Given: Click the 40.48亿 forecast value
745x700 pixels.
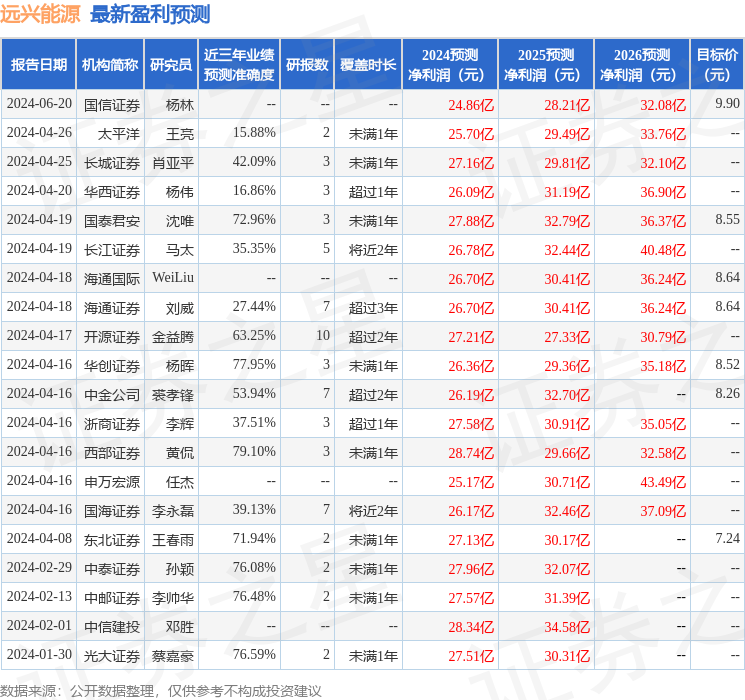Looking at the screenshot, I should pyautogui.click(x=663, y=250).
